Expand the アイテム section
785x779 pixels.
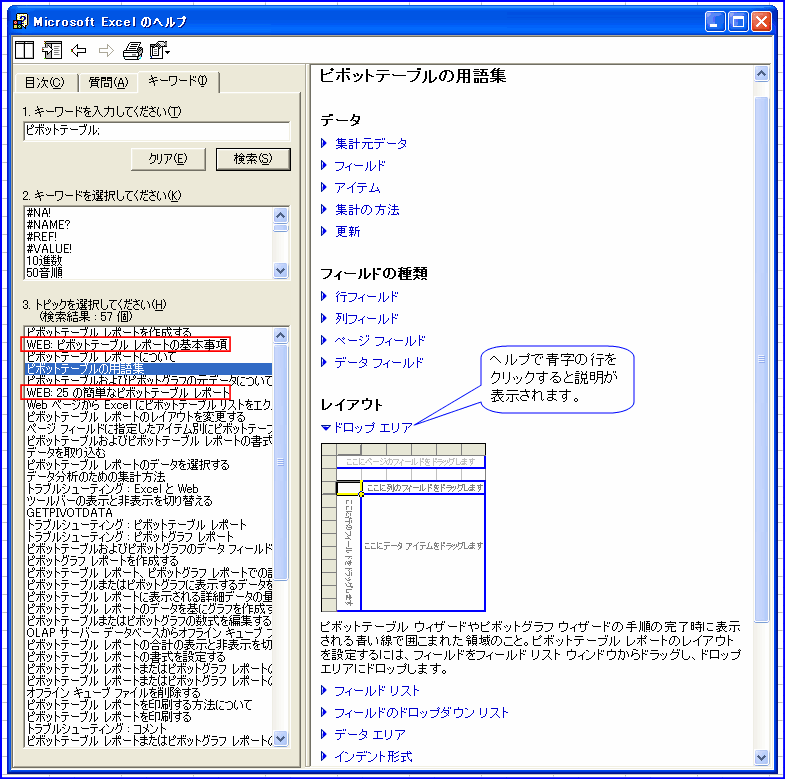pyautogui.click(x=351, y=188)
